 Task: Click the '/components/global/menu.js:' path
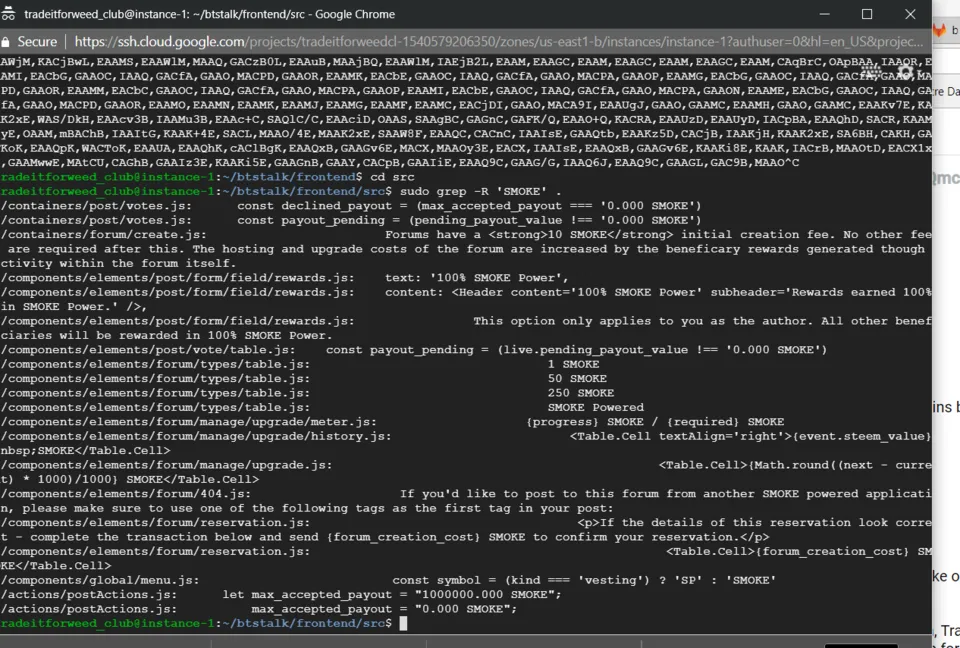[100, 580]
